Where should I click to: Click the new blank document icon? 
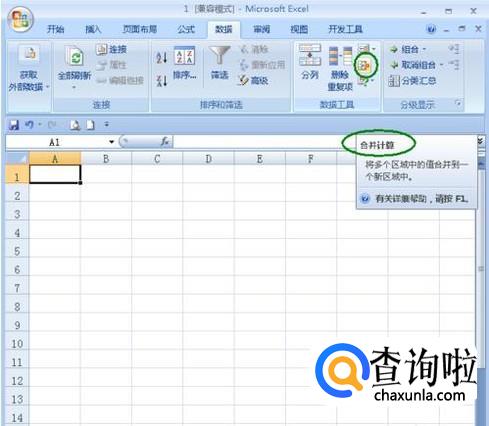click(x=90, y=125)
